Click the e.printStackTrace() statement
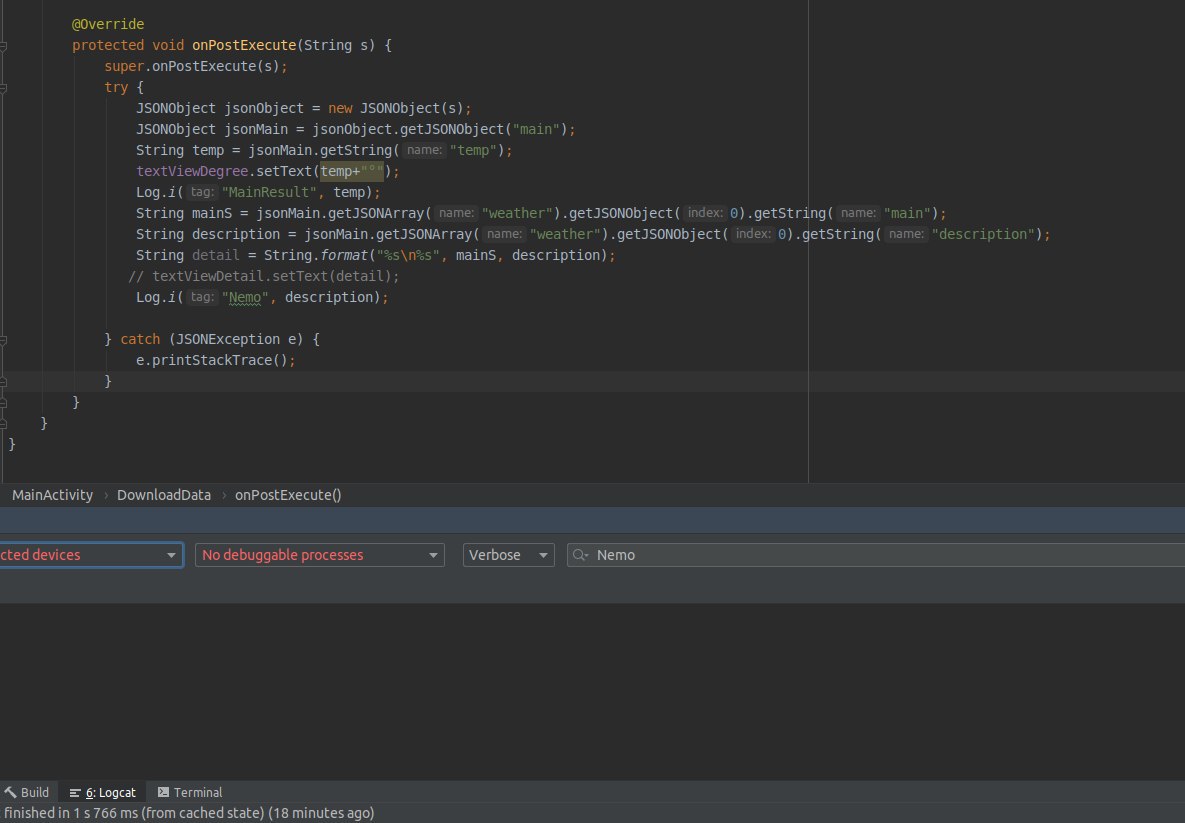 pos(216,360)
